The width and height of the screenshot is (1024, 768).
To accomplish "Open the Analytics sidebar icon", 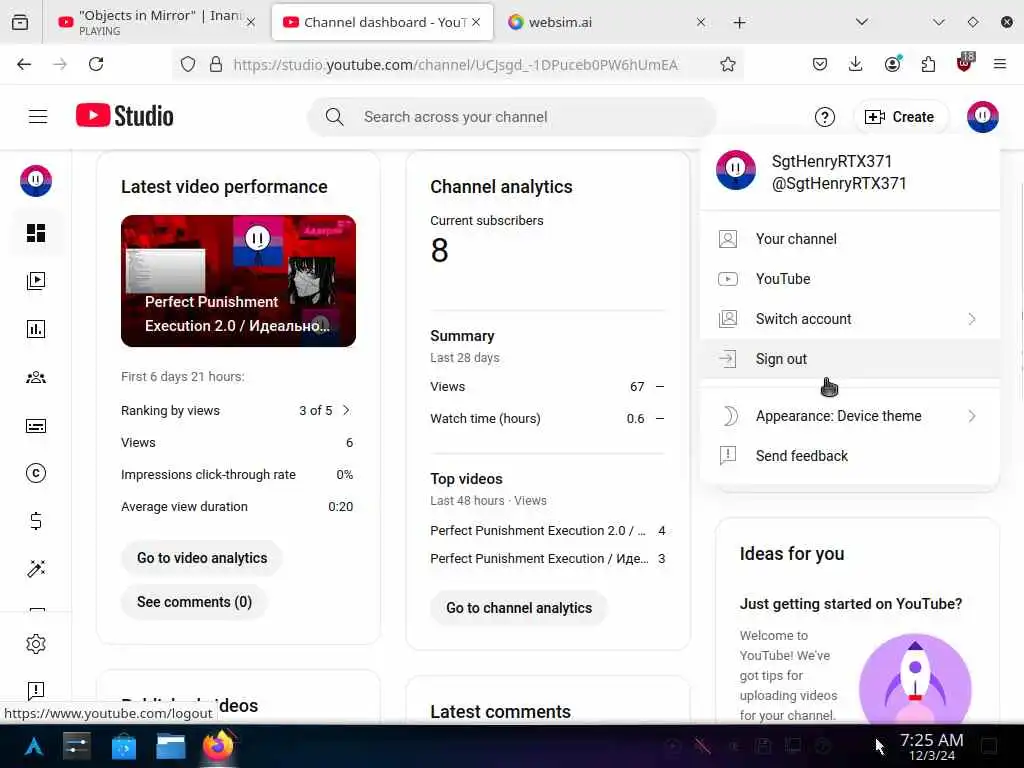I will coord(36,329).
